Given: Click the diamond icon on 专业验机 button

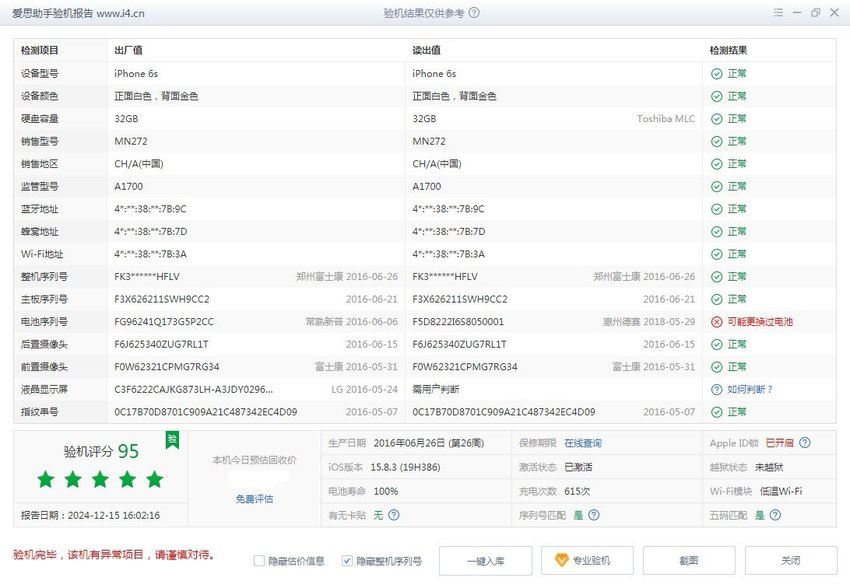Looking at the screenshot, I should tap(562, 560).
